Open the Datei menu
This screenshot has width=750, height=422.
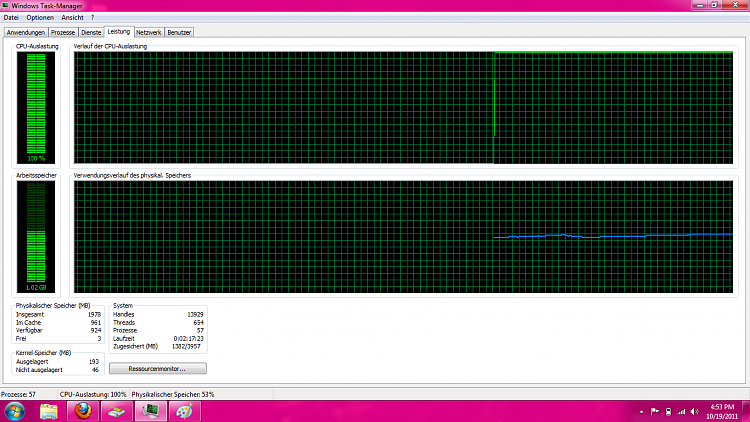point(11,18)
